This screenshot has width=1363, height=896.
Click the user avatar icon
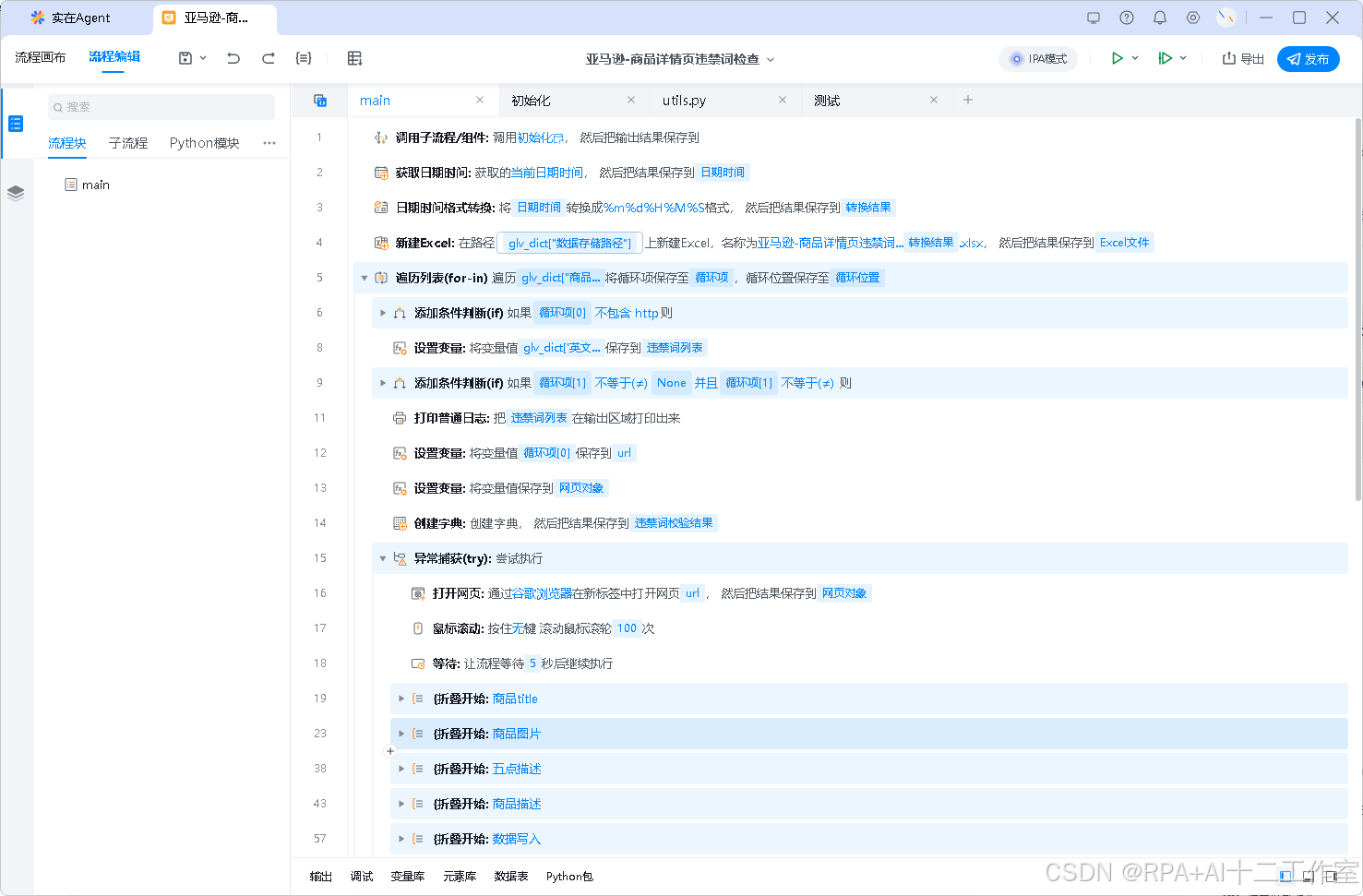click(1226, 18)
